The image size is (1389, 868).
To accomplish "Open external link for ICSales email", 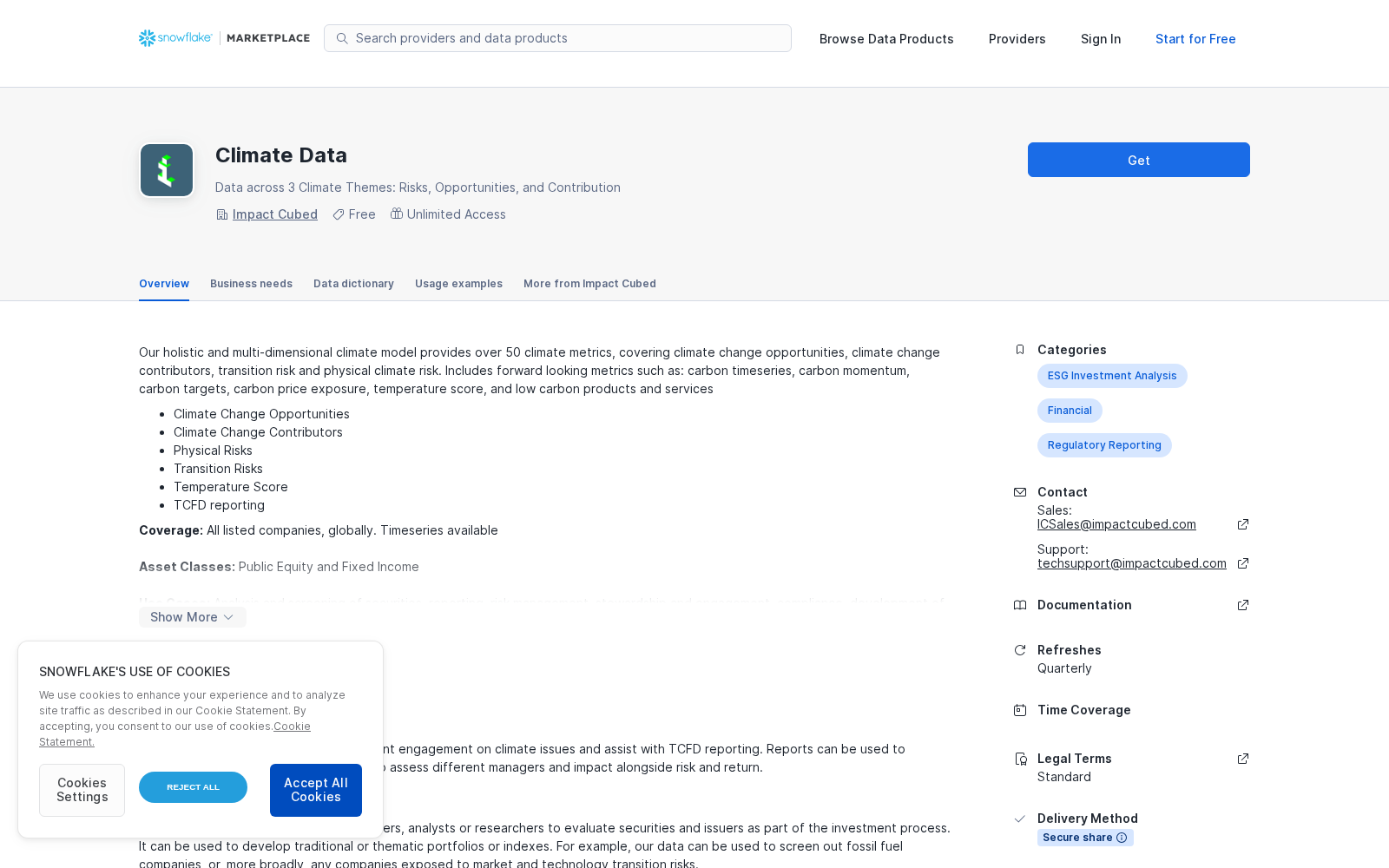I will pos(1243,524).
